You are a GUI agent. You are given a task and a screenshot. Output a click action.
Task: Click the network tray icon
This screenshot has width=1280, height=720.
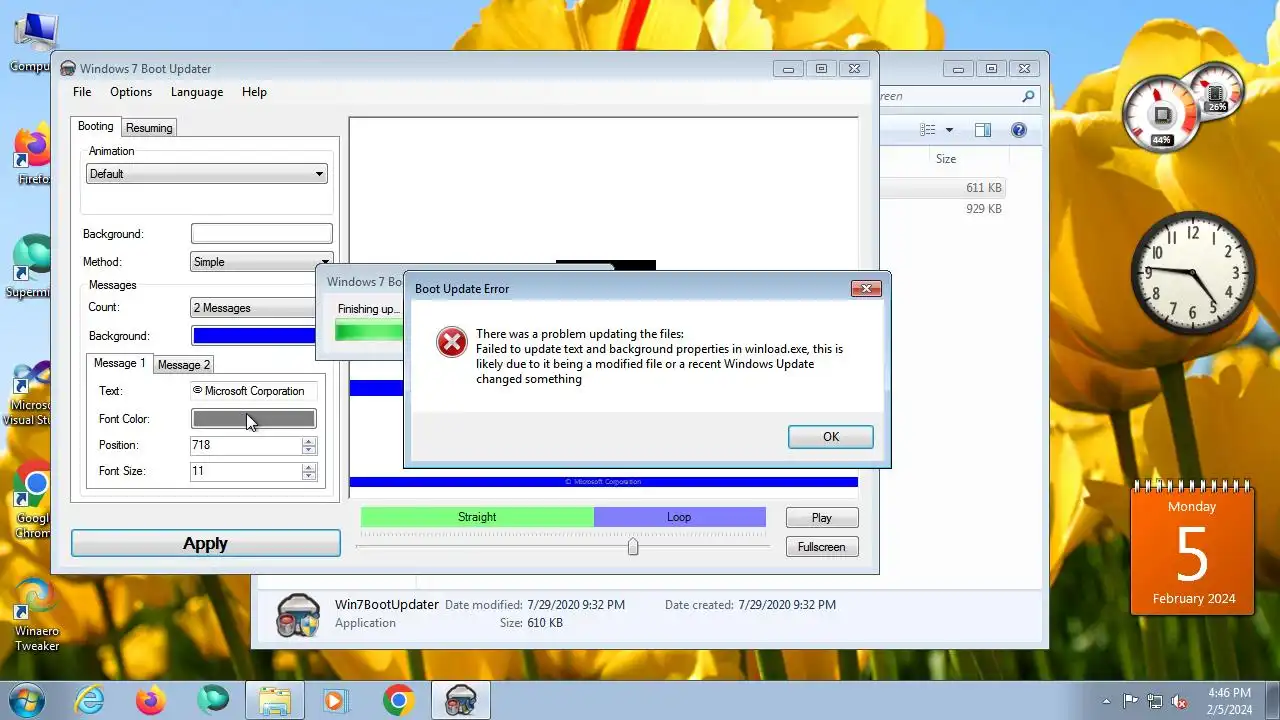click(1155, 701)
